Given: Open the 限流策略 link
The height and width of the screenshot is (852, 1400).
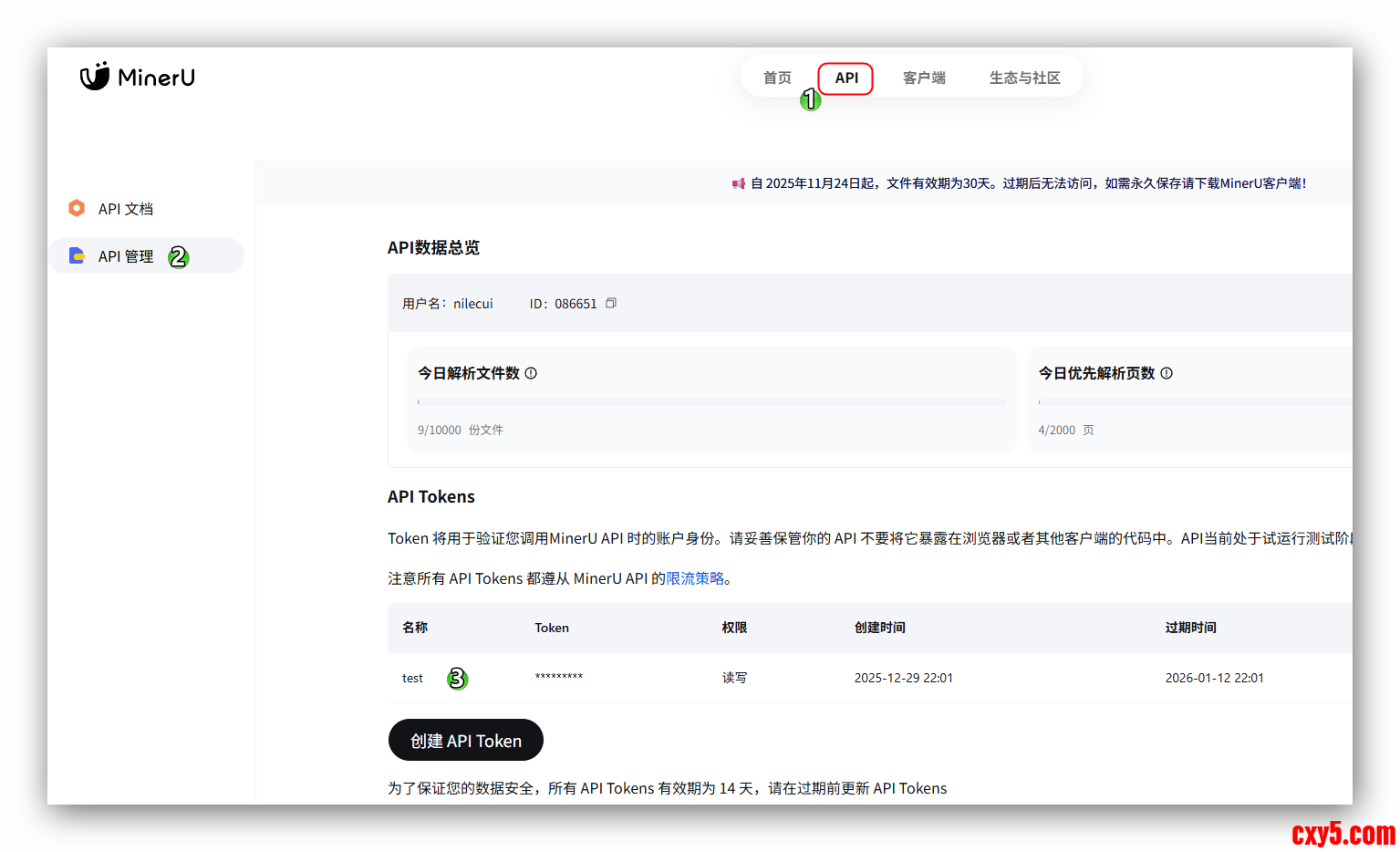Looking at the screenshot, I should click(x=695, y=578).
